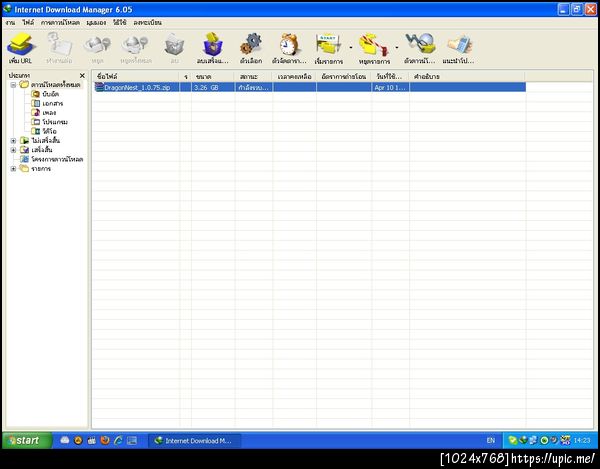Click the system tray clock 14:23
The height and width of the screenshot is (469, 600).
[x=582, y=441]
